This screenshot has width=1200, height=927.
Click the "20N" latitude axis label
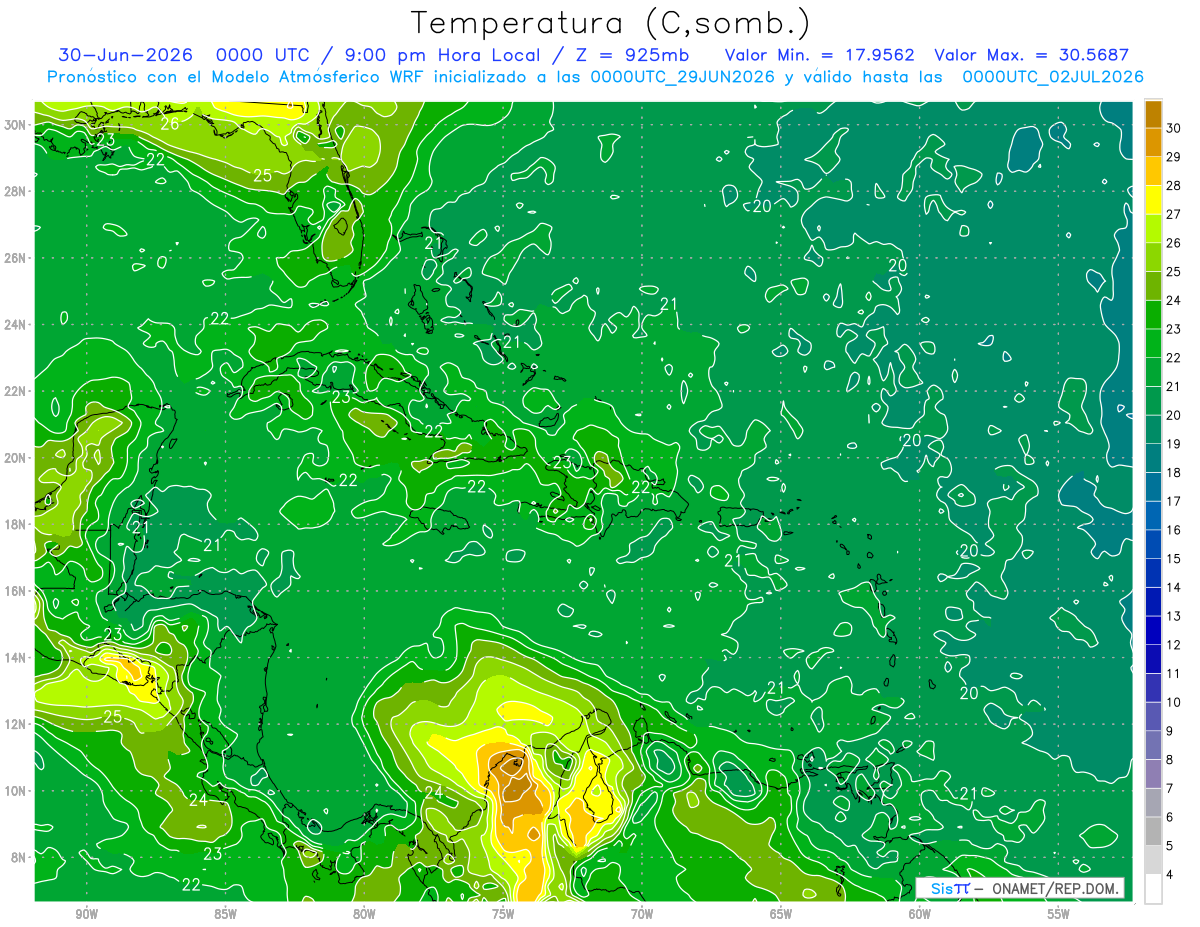click(16, 458)
